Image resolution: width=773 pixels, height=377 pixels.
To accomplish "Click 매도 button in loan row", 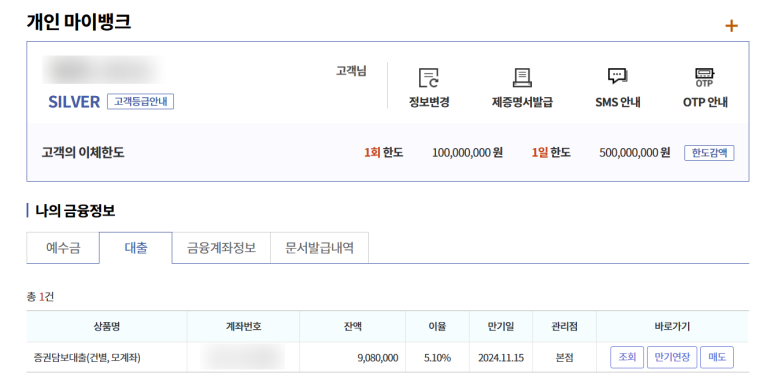I will (x=717, y=357).
